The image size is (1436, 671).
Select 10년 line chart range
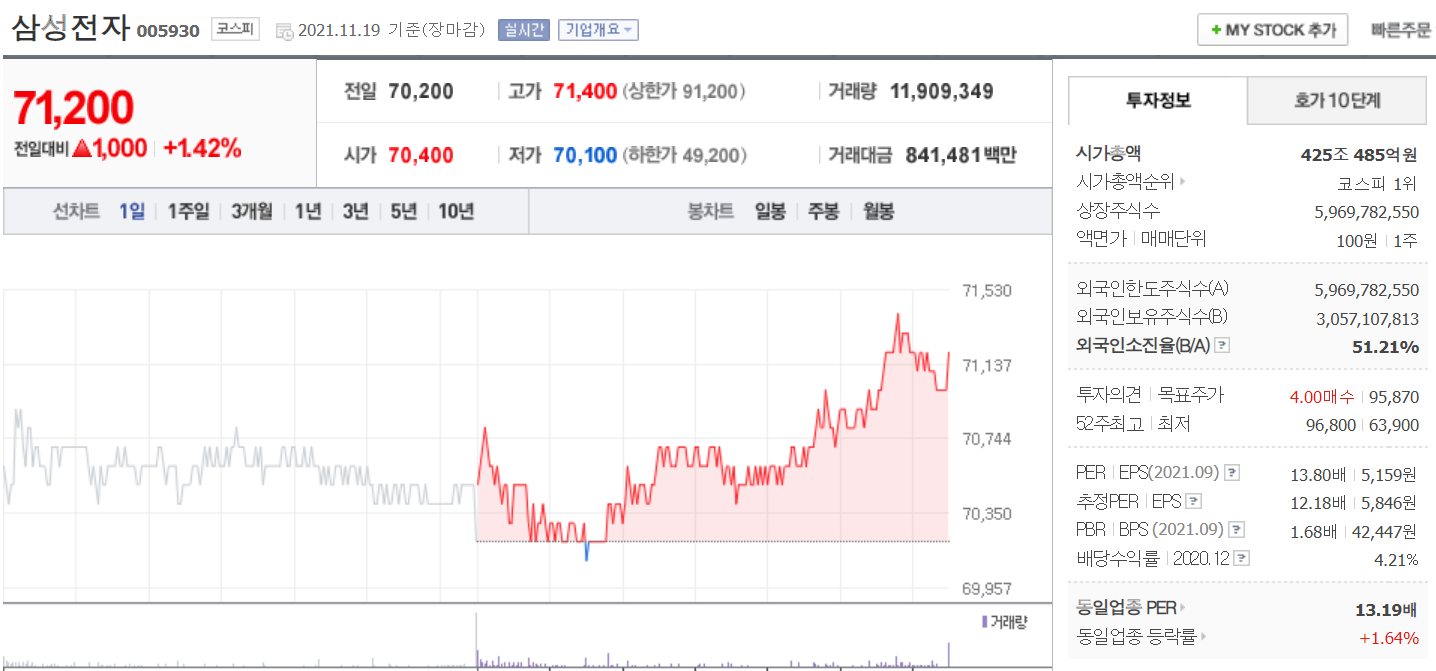[456, 211]
